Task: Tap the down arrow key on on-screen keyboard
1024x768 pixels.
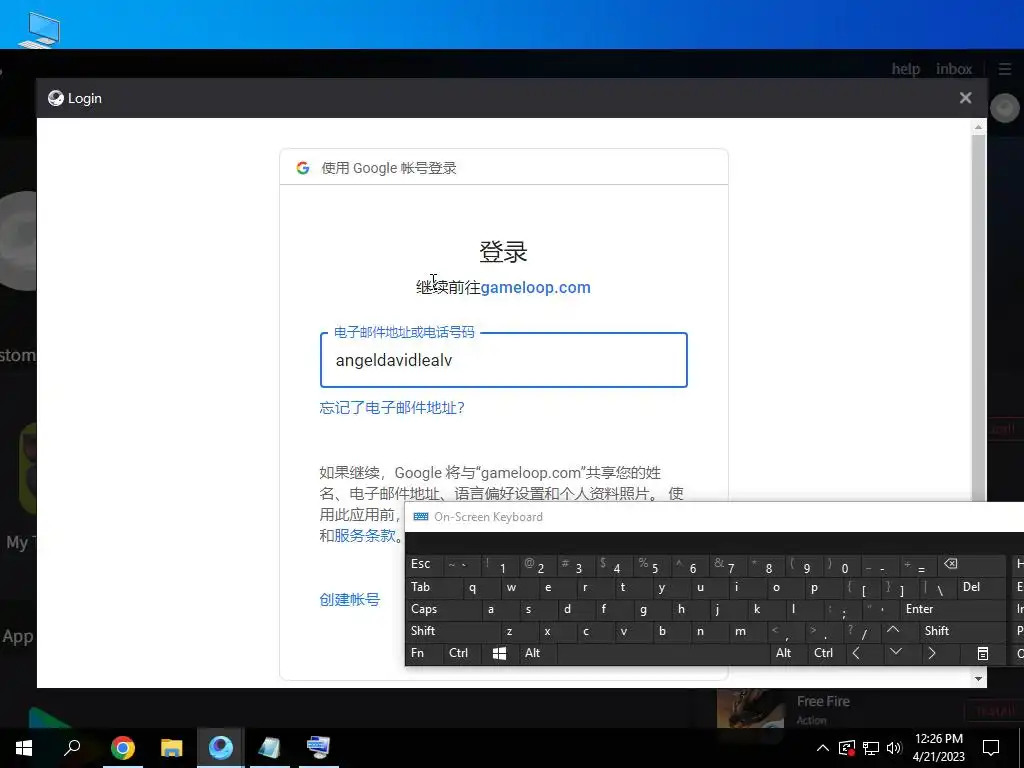Action: [x=903, y=653]
